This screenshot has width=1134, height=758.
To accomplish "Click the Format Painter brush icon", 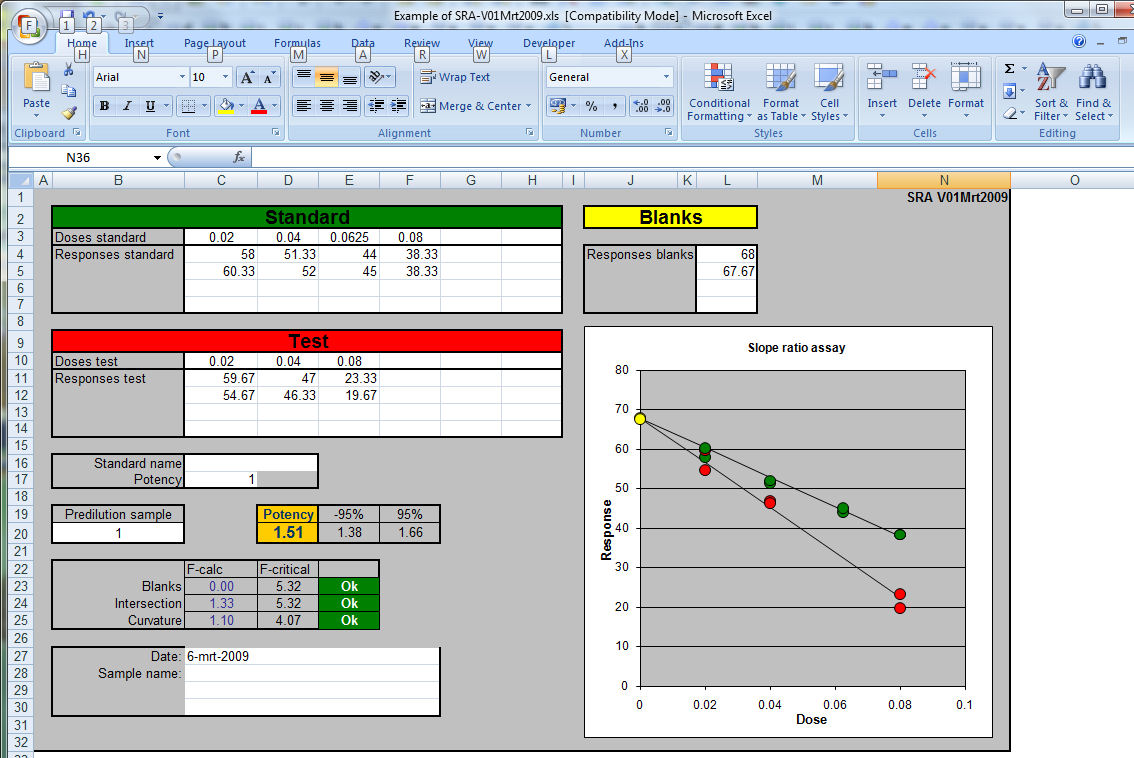I will (69, 112).
